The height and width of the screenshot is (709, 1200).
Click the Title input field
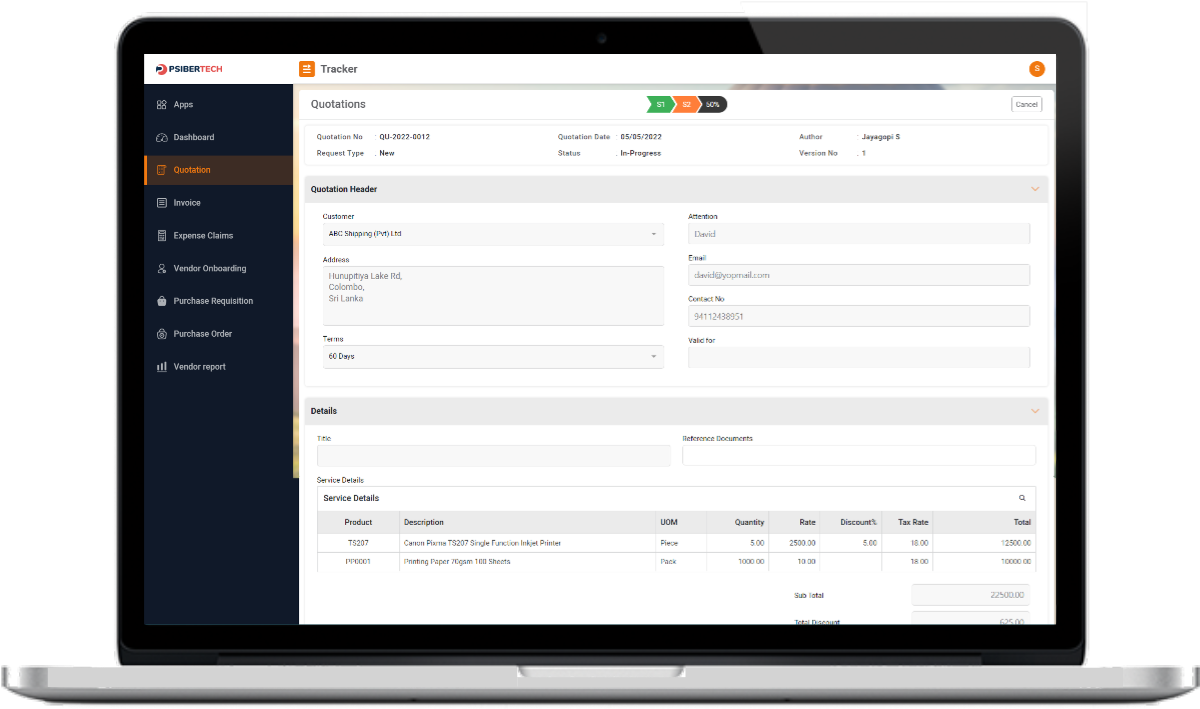pos(493,456)
